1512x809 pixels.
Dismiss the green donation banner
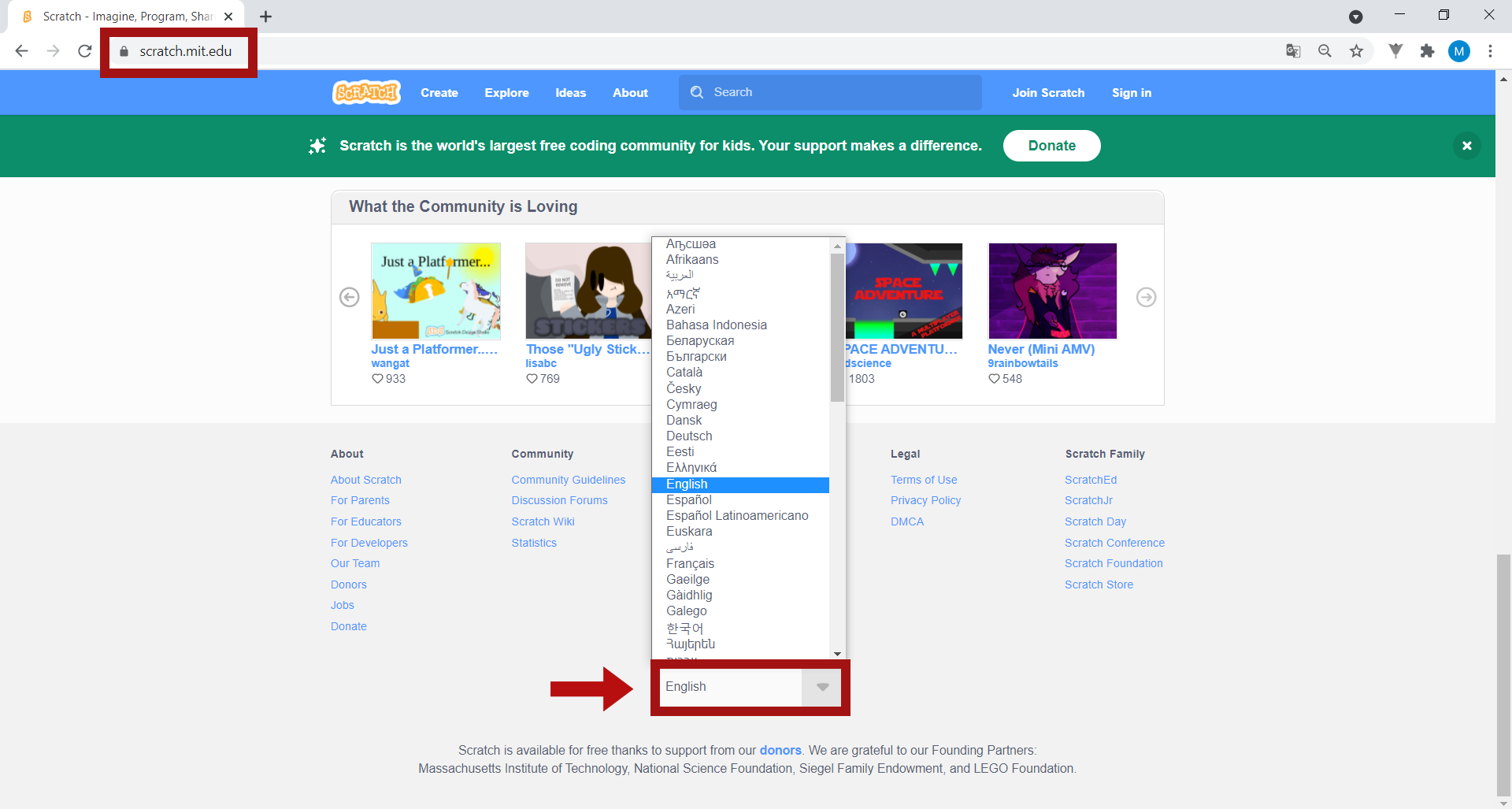tap(1466, 146)
